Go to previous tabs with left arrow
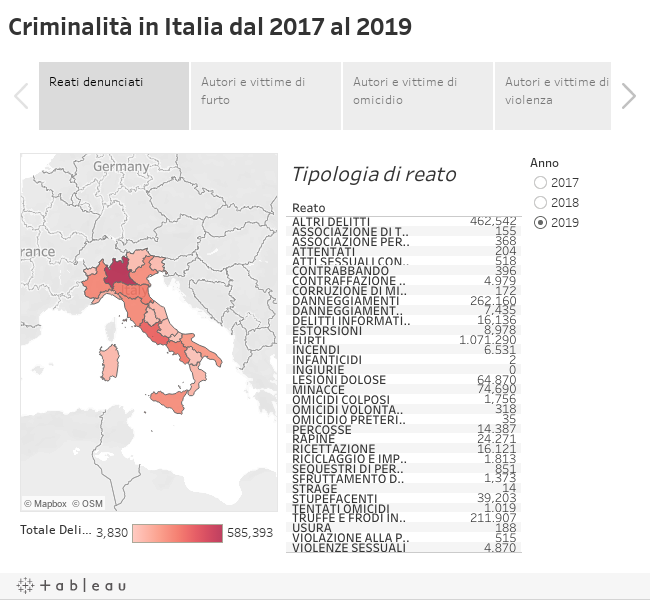650x600 pixels. [21, 96]
